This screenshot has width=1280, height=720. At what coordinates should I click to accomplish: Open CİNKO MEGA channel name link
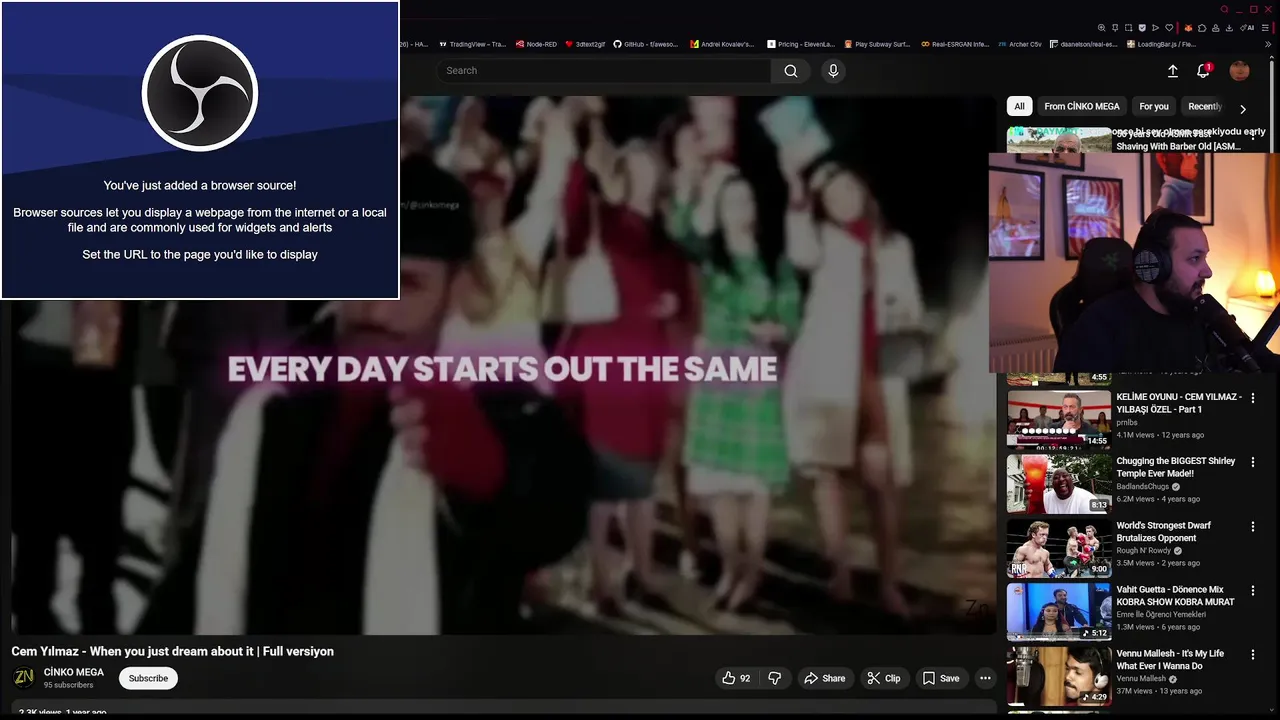(74, 672)
